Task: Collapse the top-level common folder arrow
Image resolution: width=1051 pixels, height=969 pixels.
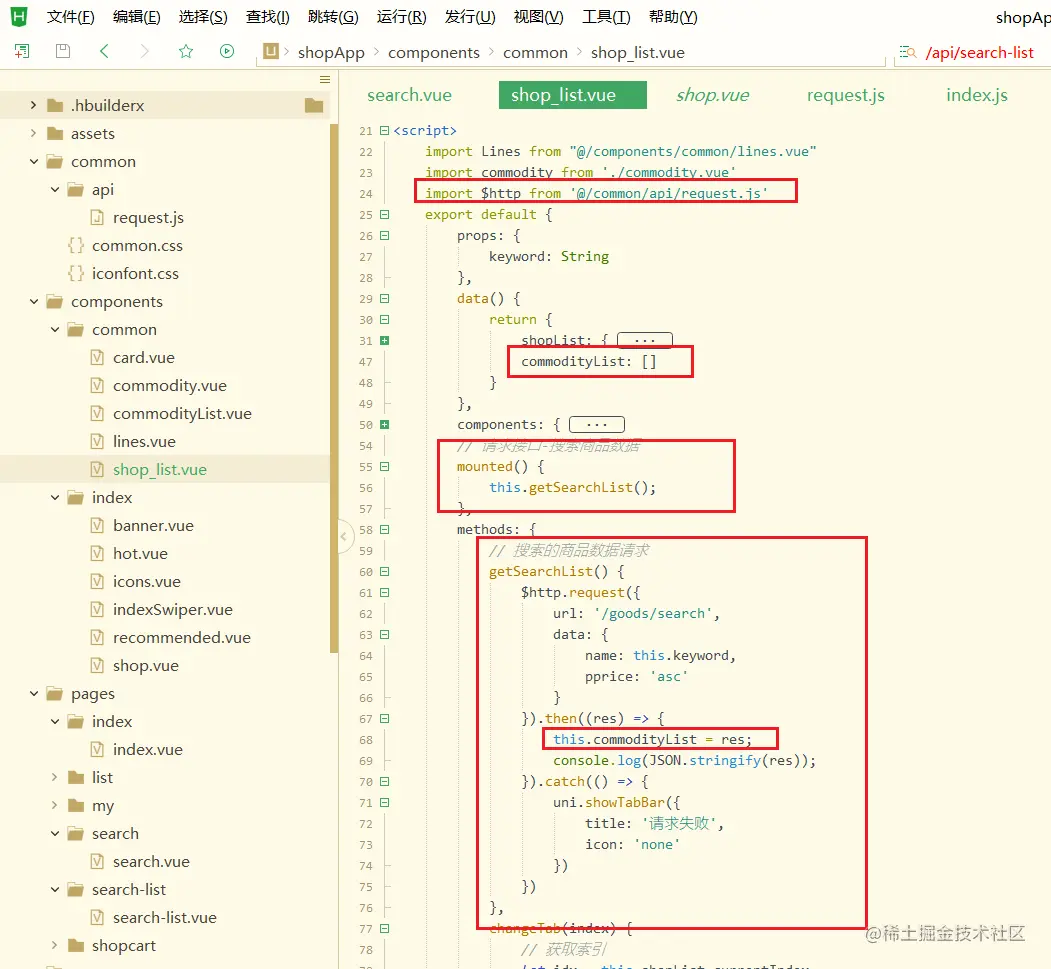Action: click(x=34, y=162)
